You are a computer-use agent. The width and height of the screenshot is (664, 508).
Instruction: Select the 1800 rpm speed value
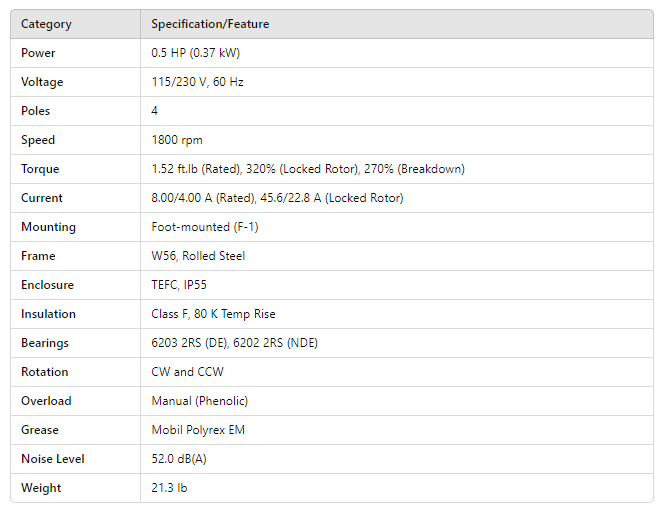click(177, 140)
